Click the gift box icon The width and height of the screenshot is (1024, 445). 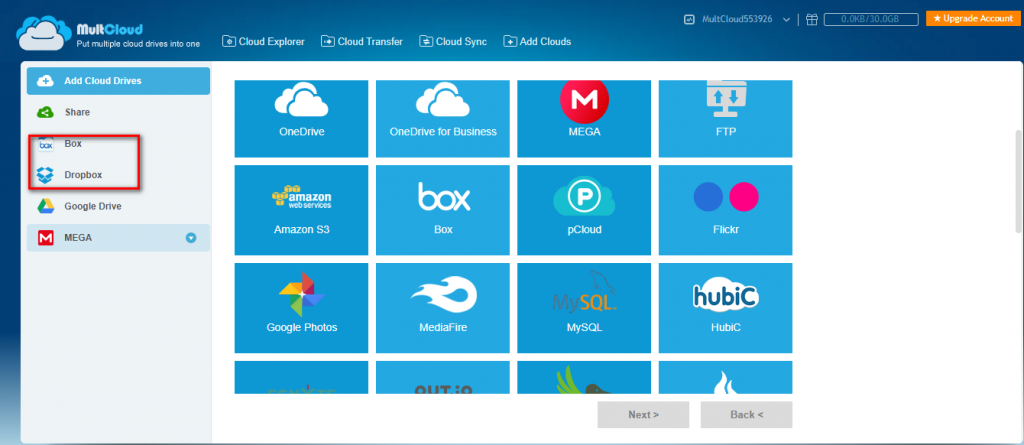pyautogui.click(x=812, y=20)
